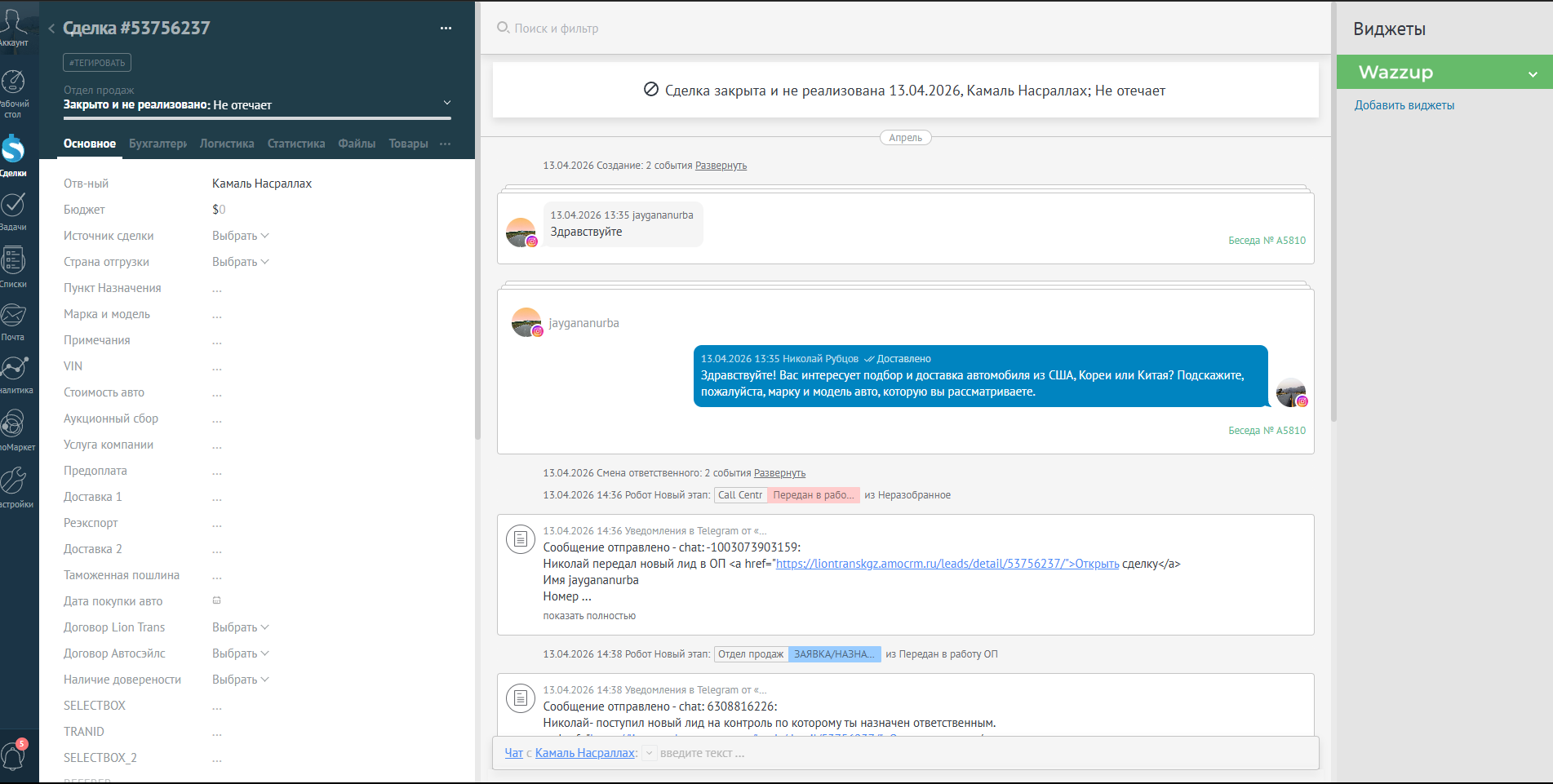1553x784 pixels.
Task: Open Договор Автосэйлс Выбрать dropdown
Action: tap(241, 653)
